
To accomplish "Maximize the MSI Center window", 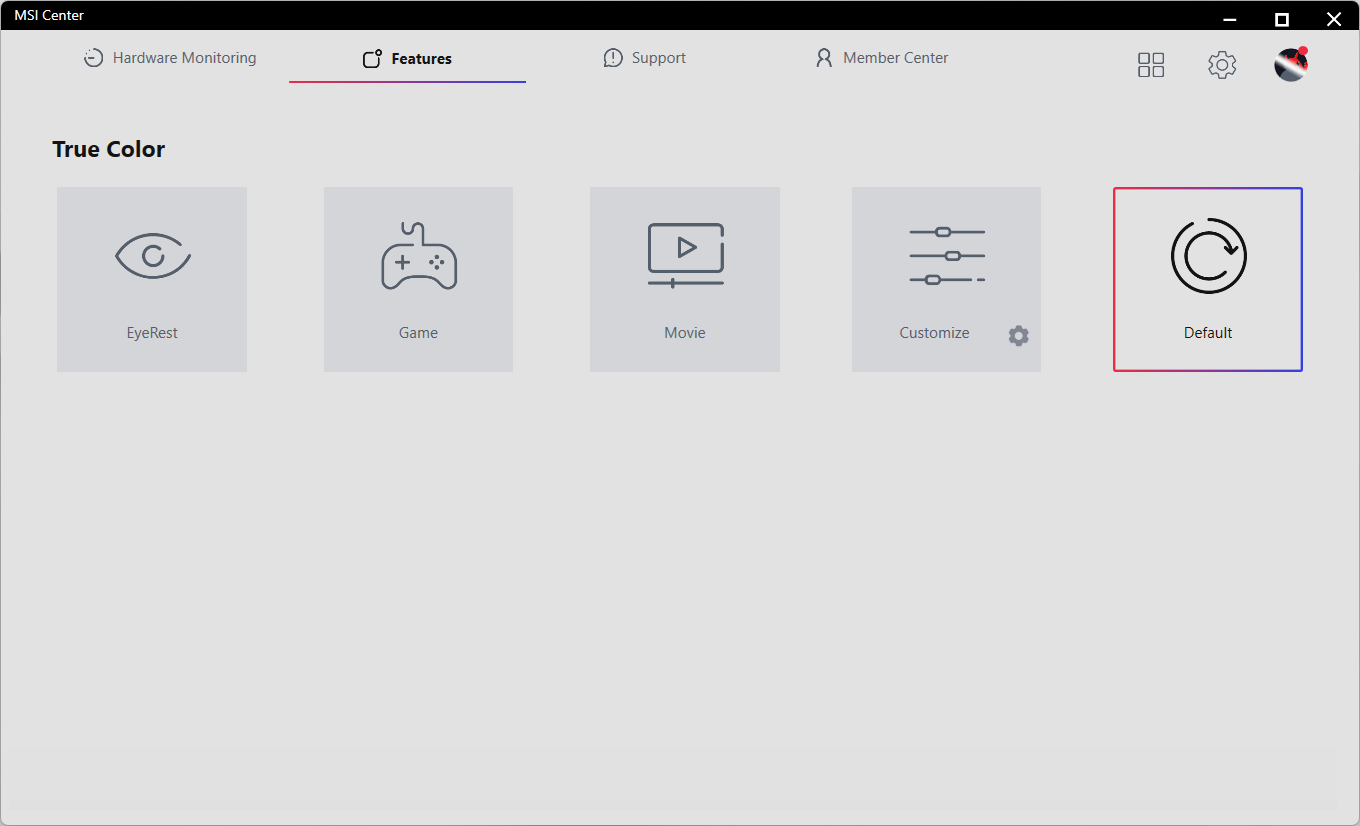I will pos(1282,19).
